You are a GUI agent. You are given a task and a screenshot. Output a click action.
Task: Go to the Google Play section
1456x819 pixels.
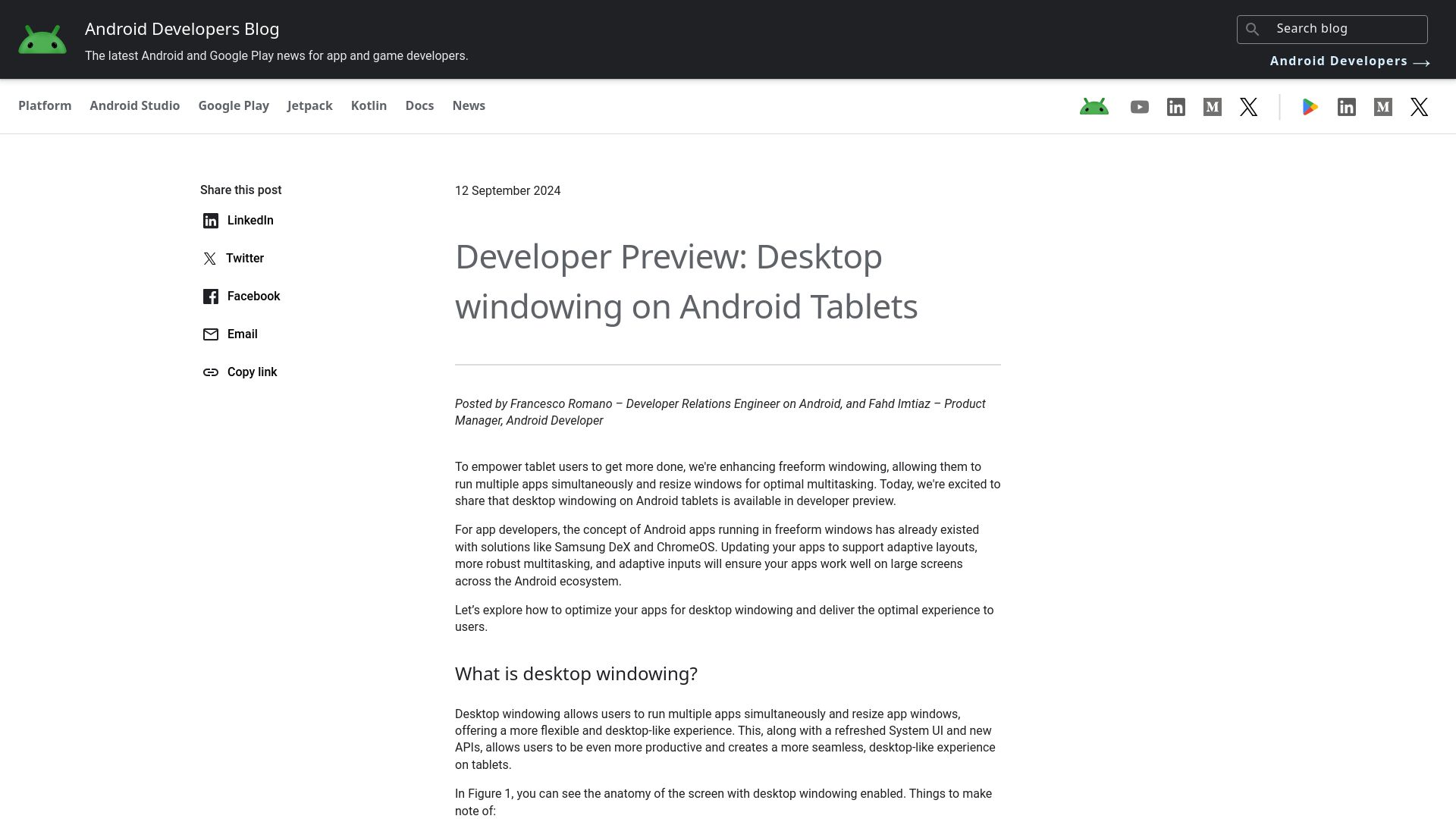(x=234, y=105)
